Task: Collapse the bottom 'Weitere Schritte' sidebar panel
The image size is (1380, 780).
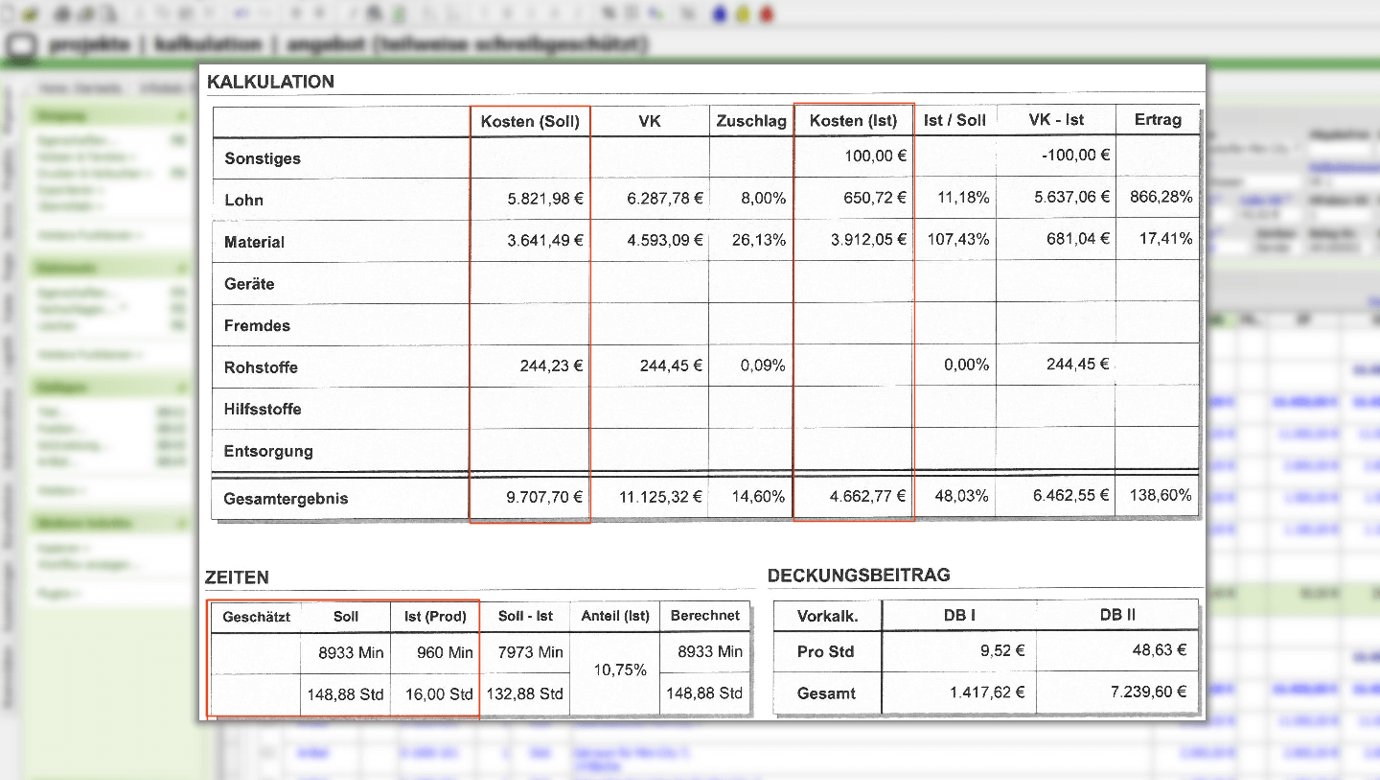Action: pyautogui.click(x=182, y=524)
